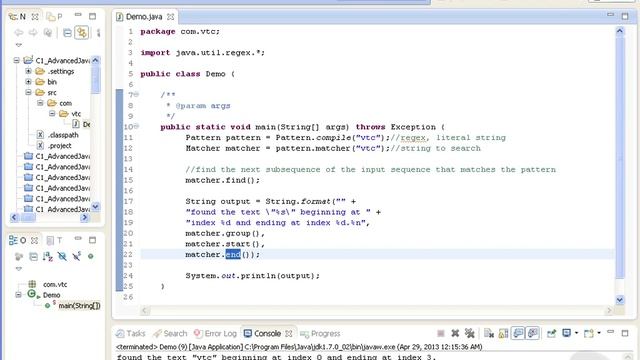The image size is (640, 360).
Task: Expand the .settings folder
Action: 28,71
